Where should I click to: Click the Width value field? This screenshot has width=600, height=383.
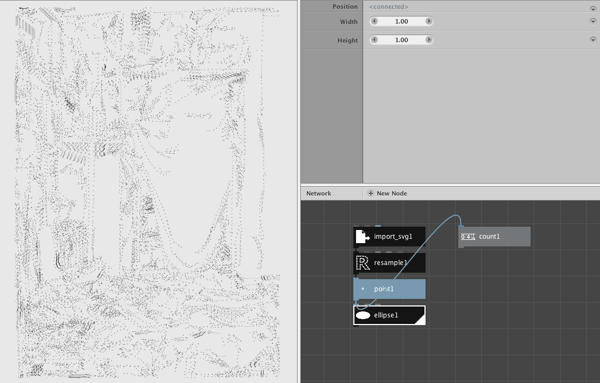401,21
